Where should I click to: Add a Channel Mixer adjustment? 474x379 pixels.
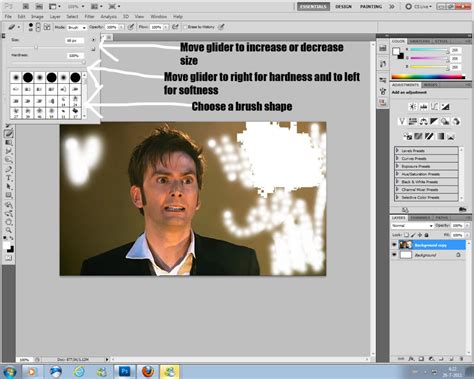coord(456,121)
